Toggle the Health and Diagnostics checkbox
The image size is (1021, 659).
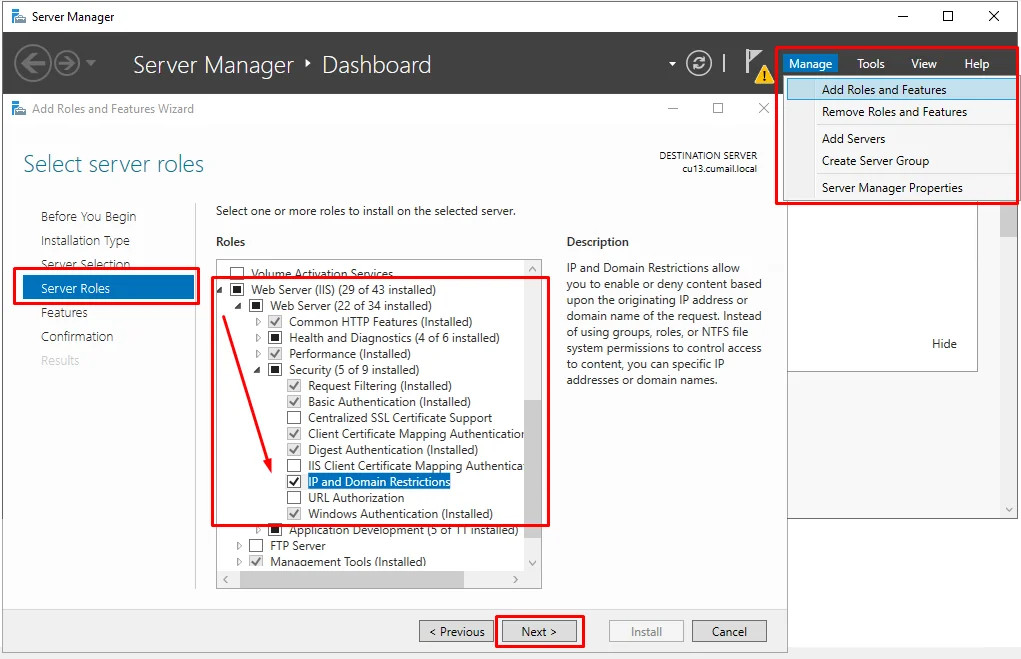point(275,338)
